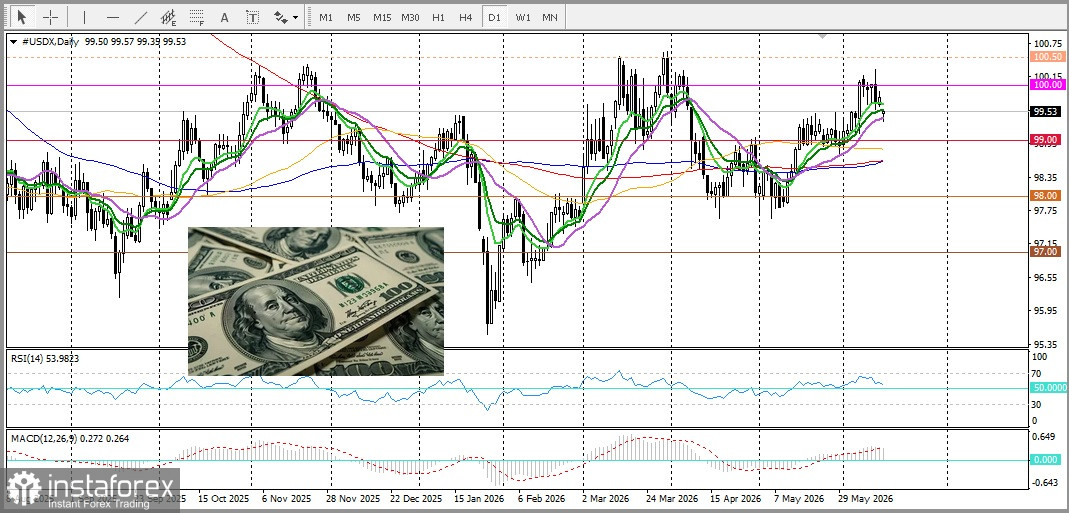This screenshot has height=513, width=1069.
Task: Click the 96.55 price scale value
Action: [x=1047, y=278]
